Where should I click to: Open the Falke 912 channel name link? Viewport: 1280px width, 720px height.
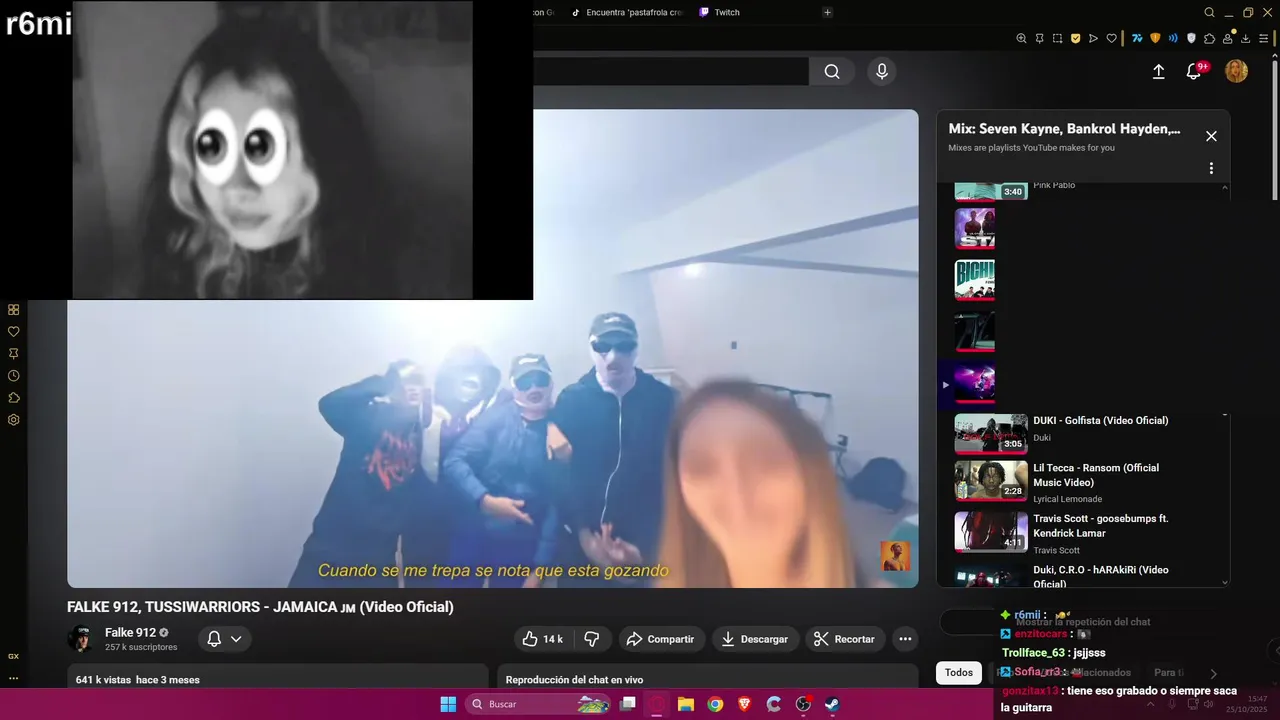130,632
